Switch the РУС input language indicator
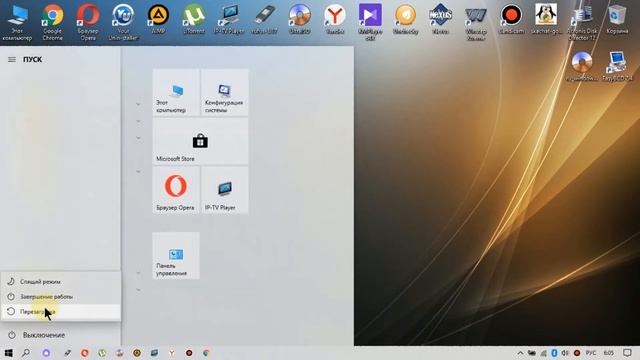Screen dimensions: 640x360 591,353
